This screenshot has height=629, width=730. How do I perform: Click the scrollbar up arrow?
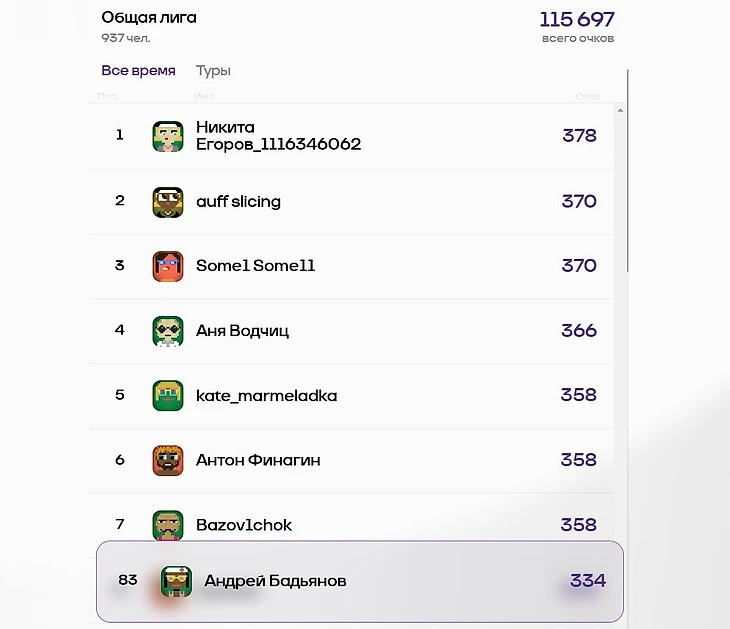pyautogui.click(x=620, y=111)
